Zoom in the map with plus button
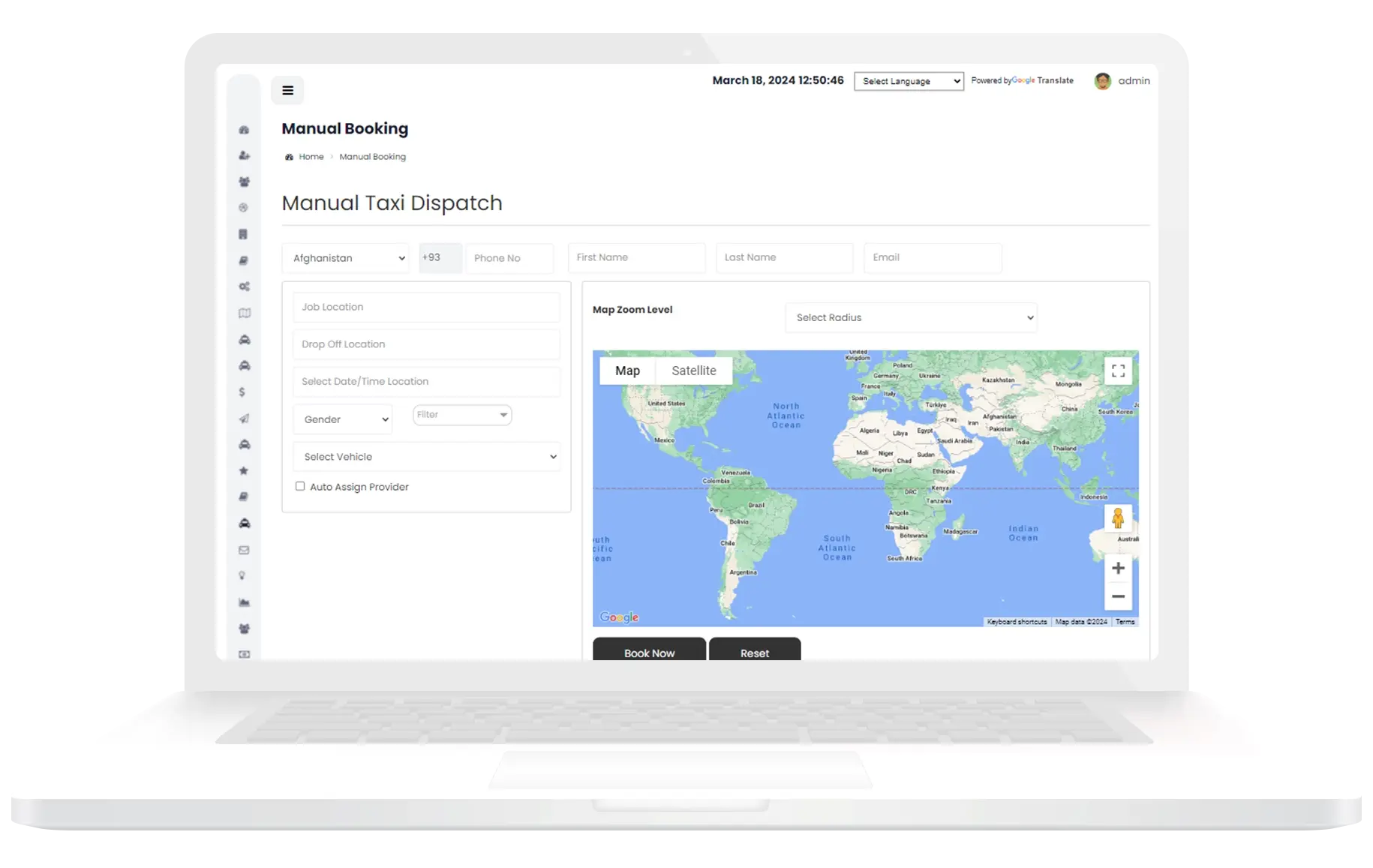The image size is (1373, 868). pos(1118,569)
